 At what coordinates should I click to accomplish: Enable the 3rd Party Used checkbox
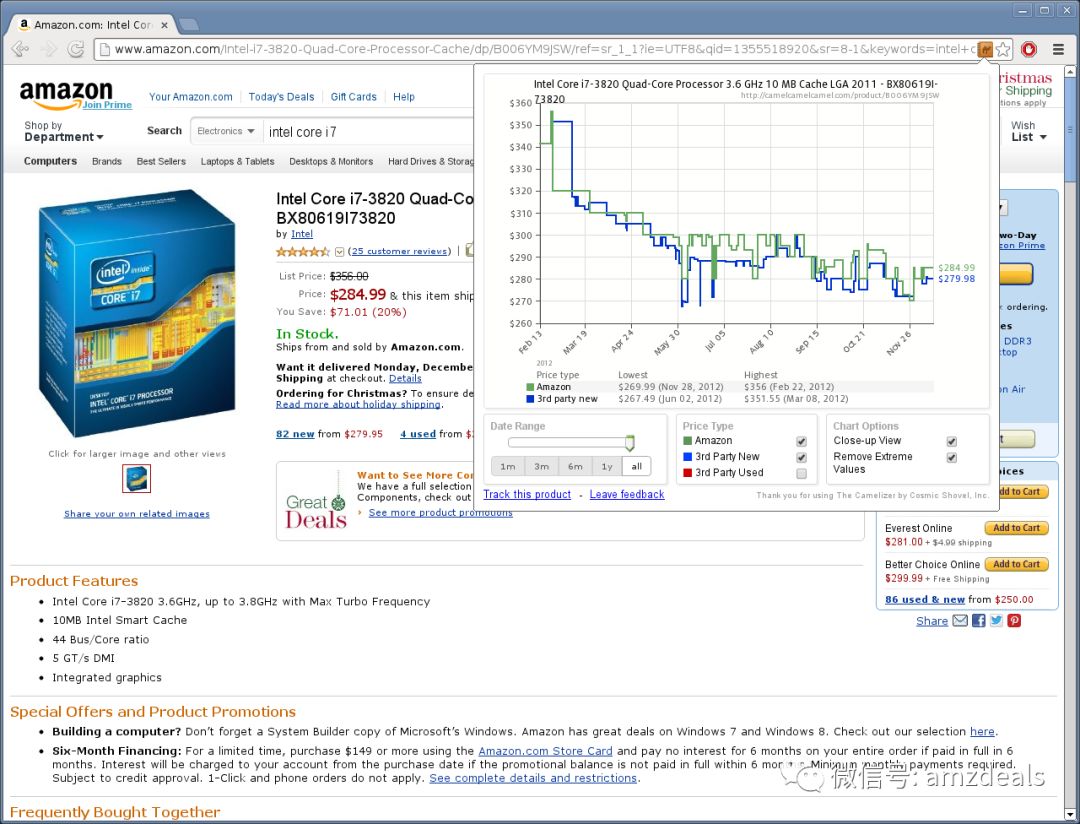click(x=801, y=473)
